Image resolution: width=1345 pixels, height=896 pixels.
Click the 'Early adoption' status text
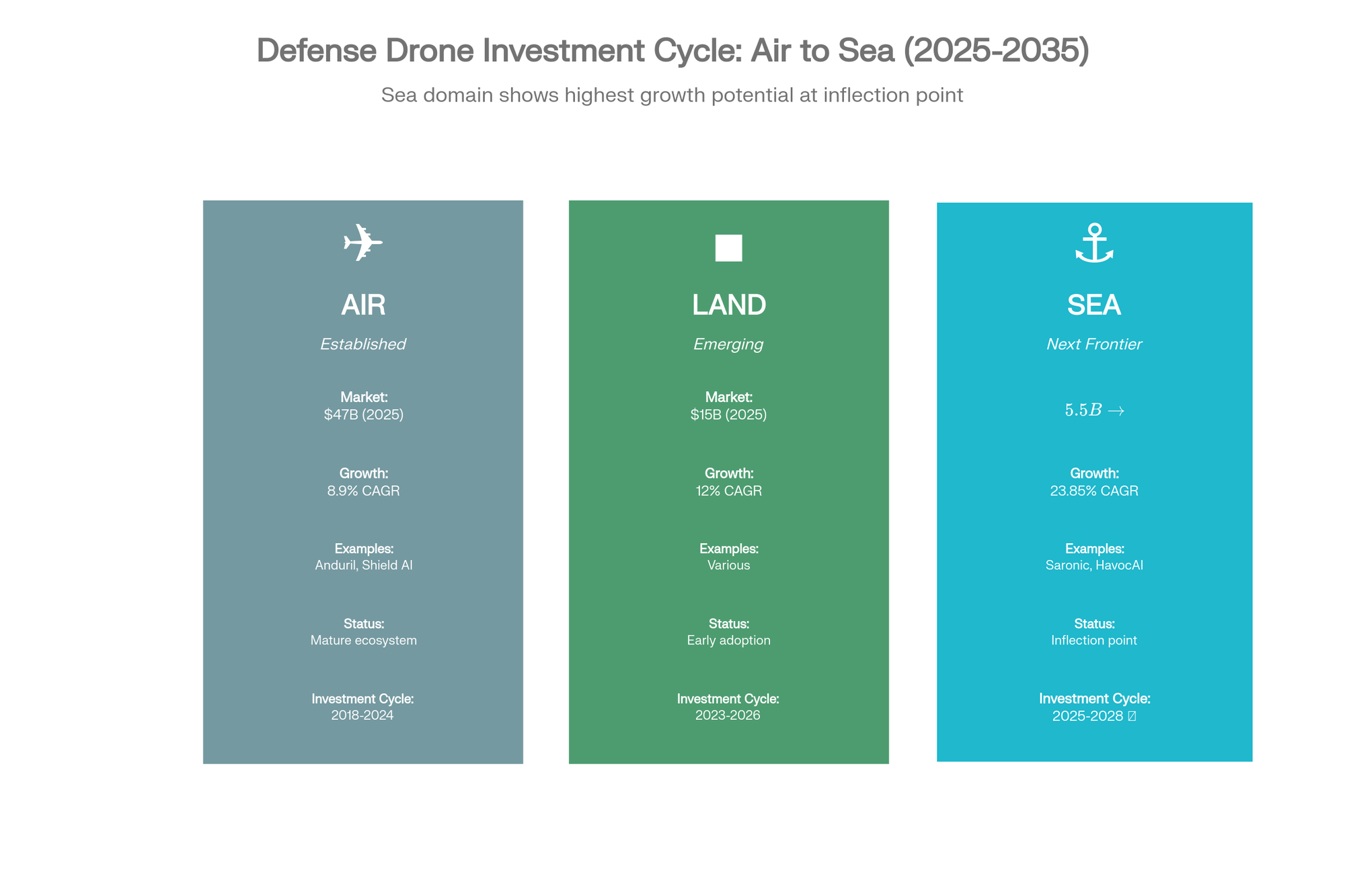pos(728,641)
